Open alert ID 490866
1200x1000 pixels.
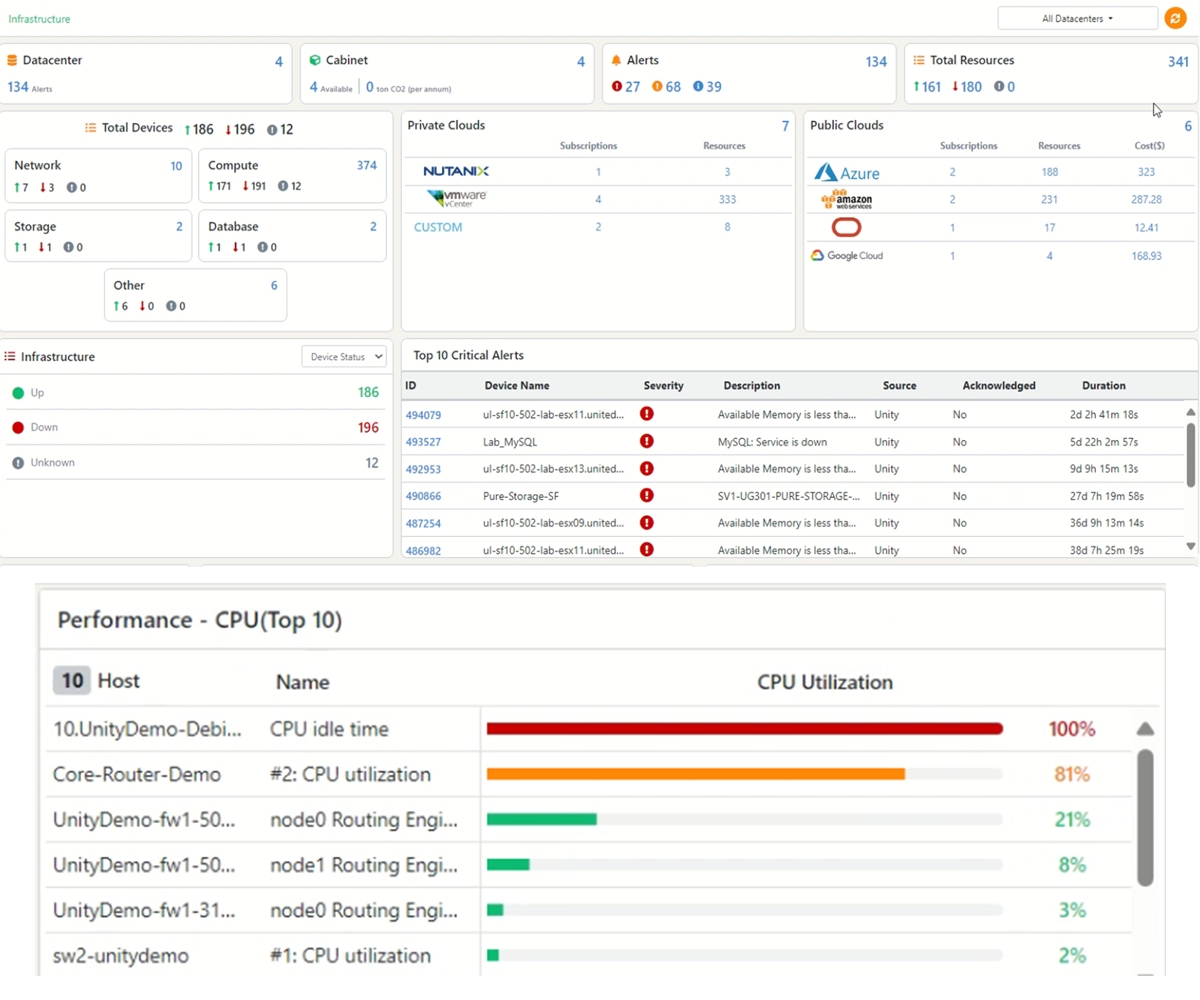tap(423, 495)
